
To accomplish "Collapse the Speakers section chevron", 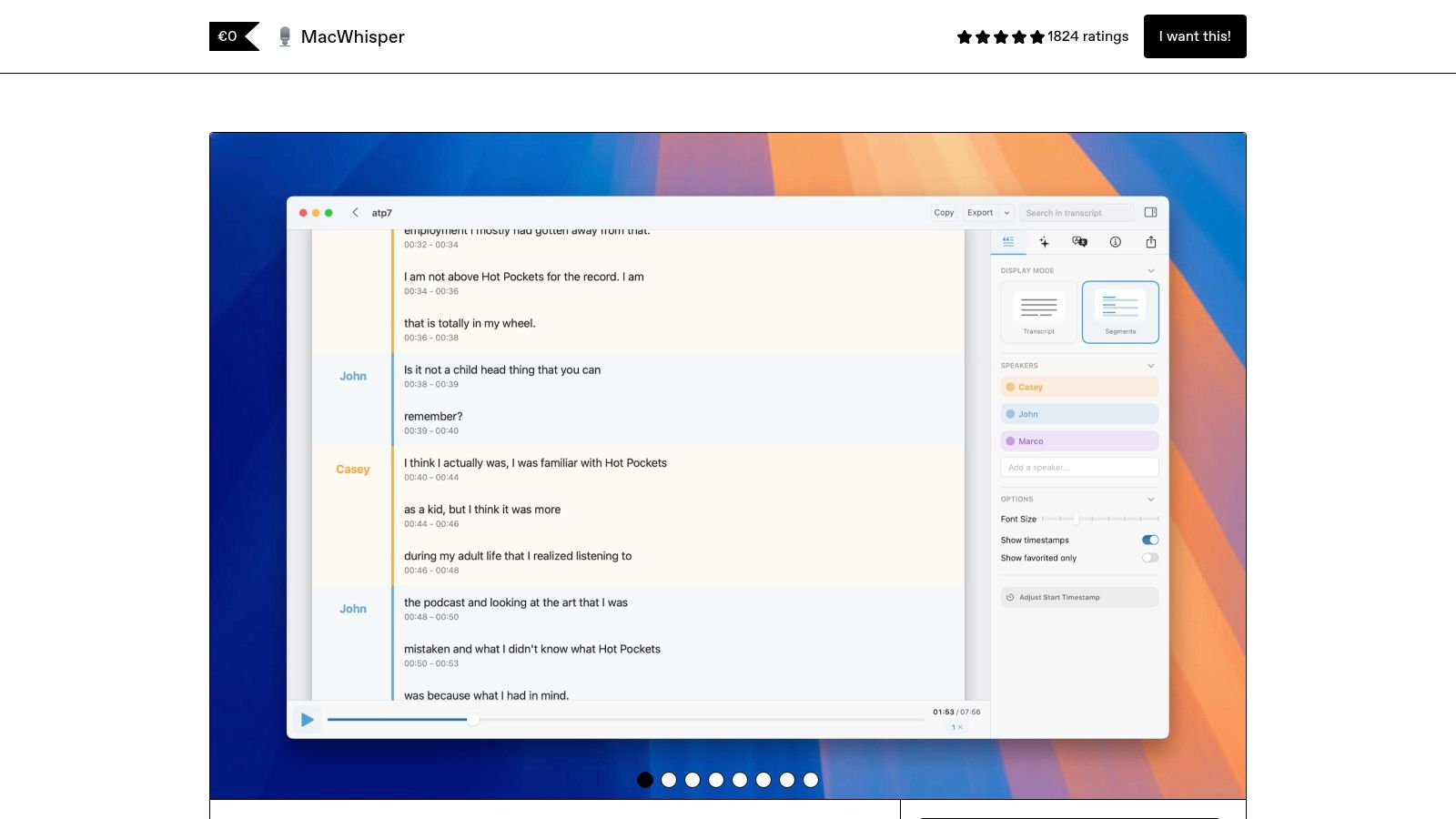I will click(x=1150, y=366).
